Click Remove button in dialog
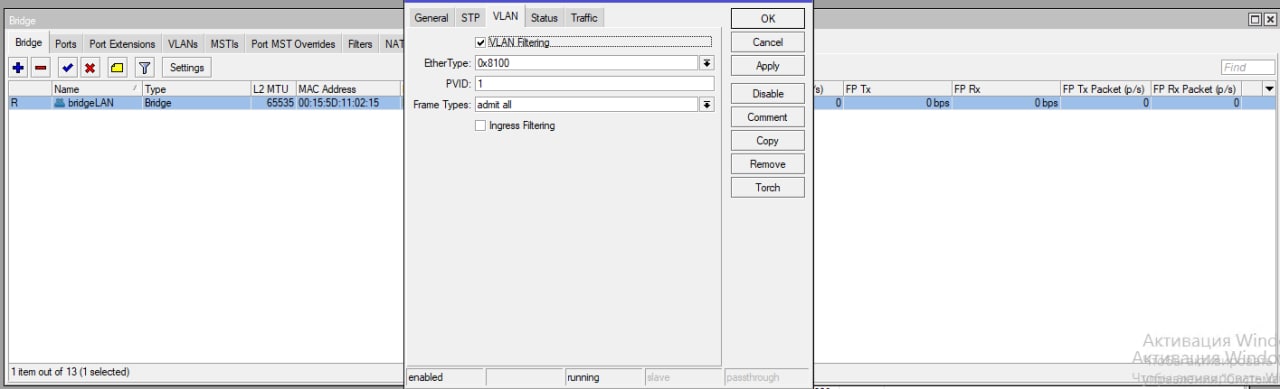This screenshot has height=389, width=1280. (767, 164)
